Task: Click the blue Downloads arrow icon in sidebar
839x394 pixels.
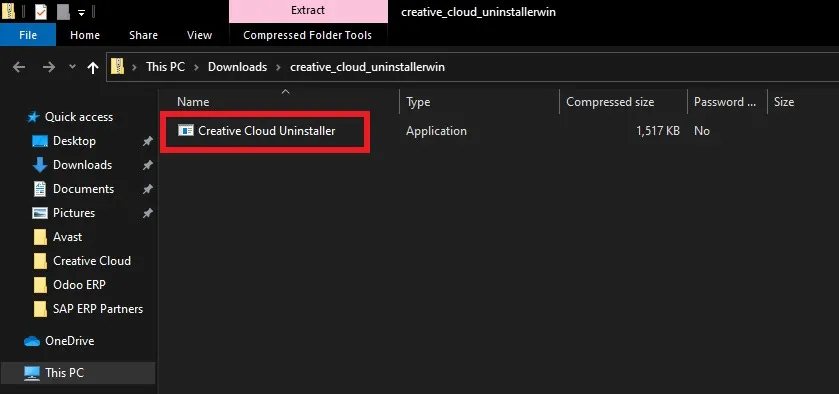Action: tap(40, 165)
